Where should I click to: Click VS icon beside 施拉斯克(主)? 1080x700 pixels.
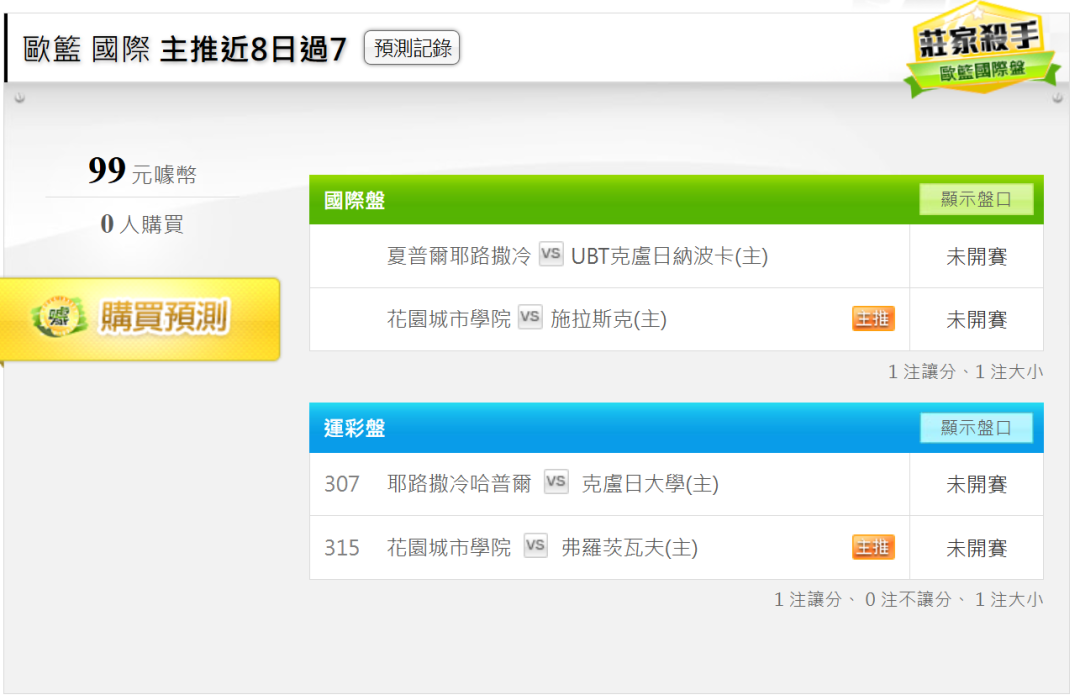tap(530, 318)
